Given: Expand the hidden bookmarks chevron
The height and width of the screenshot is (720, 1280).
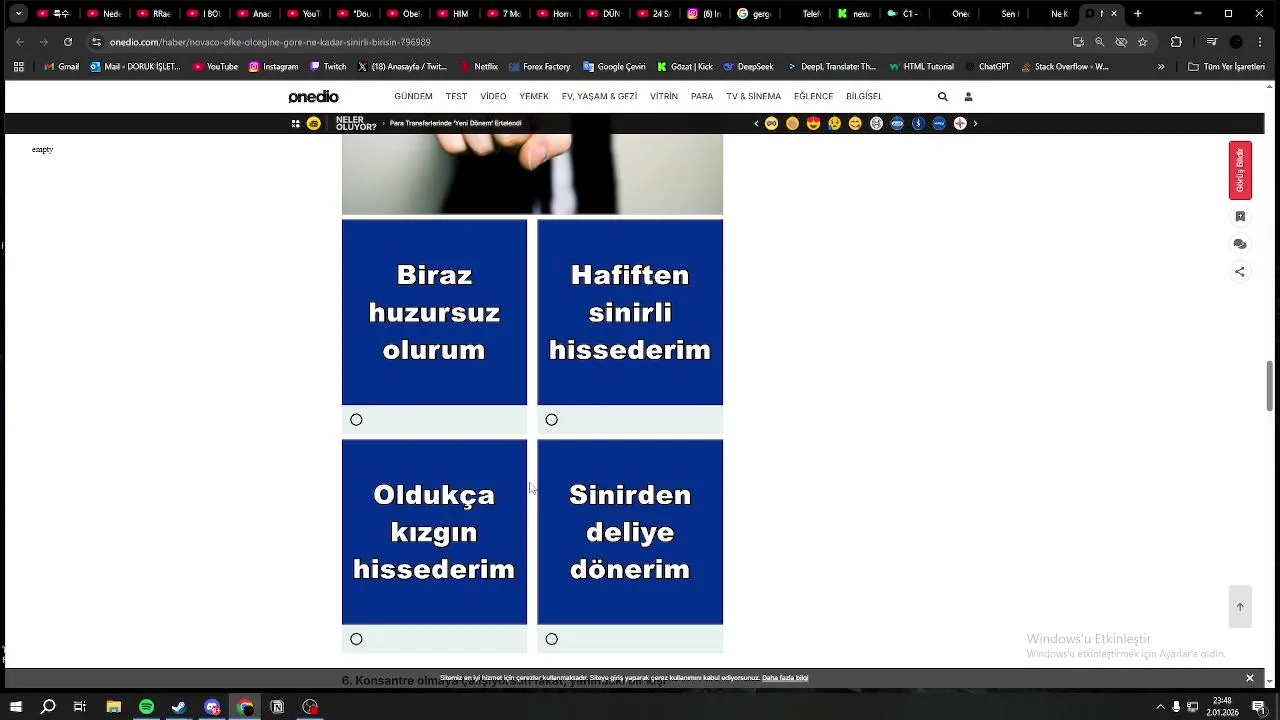Looking at the screenshot, I should click(x=1161, y=67).
